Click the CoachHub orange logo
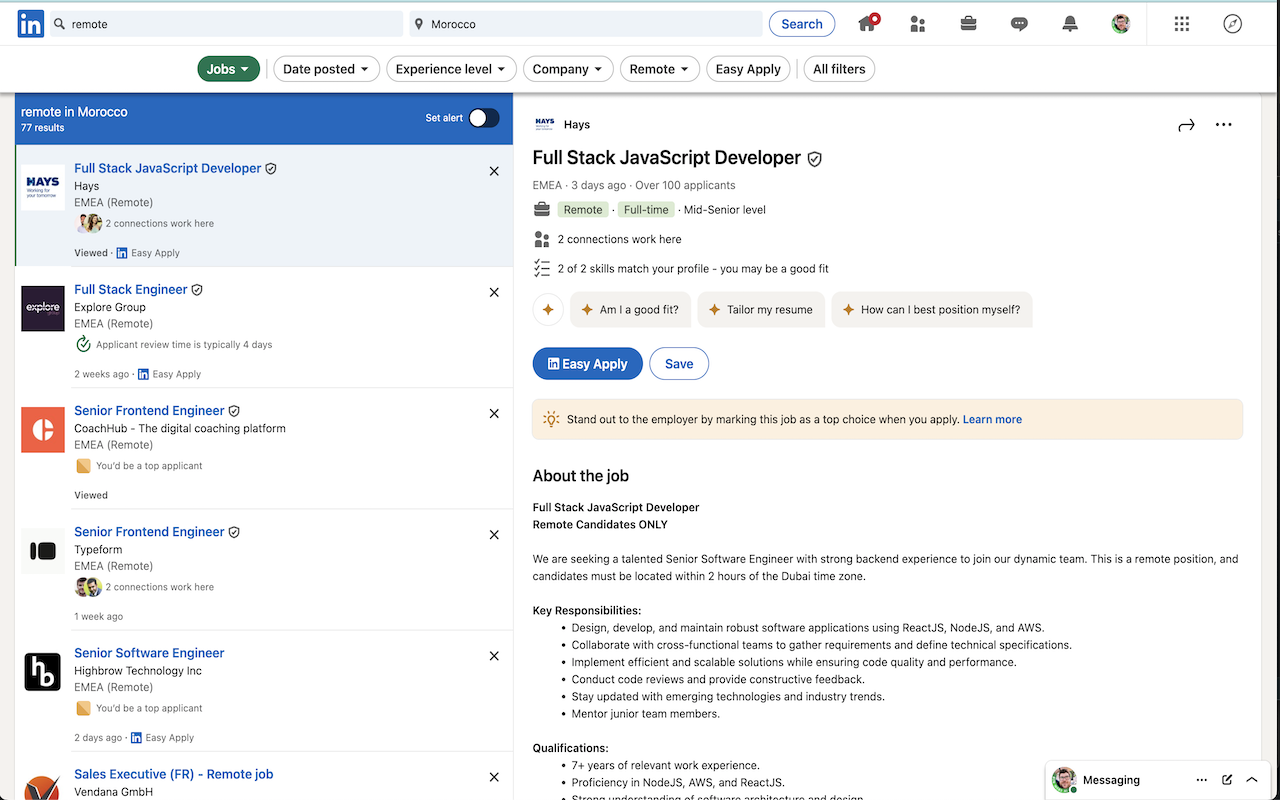 (43, 429)
